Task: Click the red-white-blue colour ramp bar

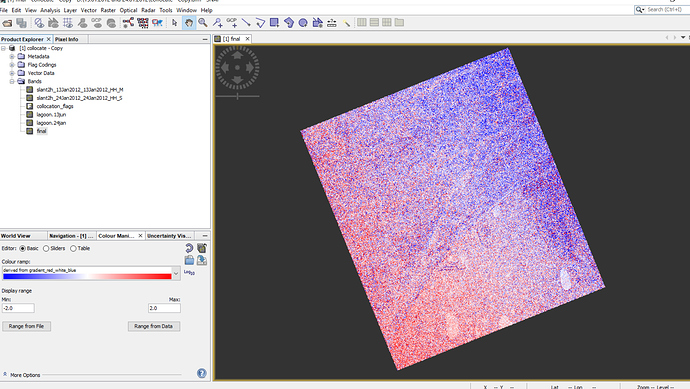Action: click(87, 276)
